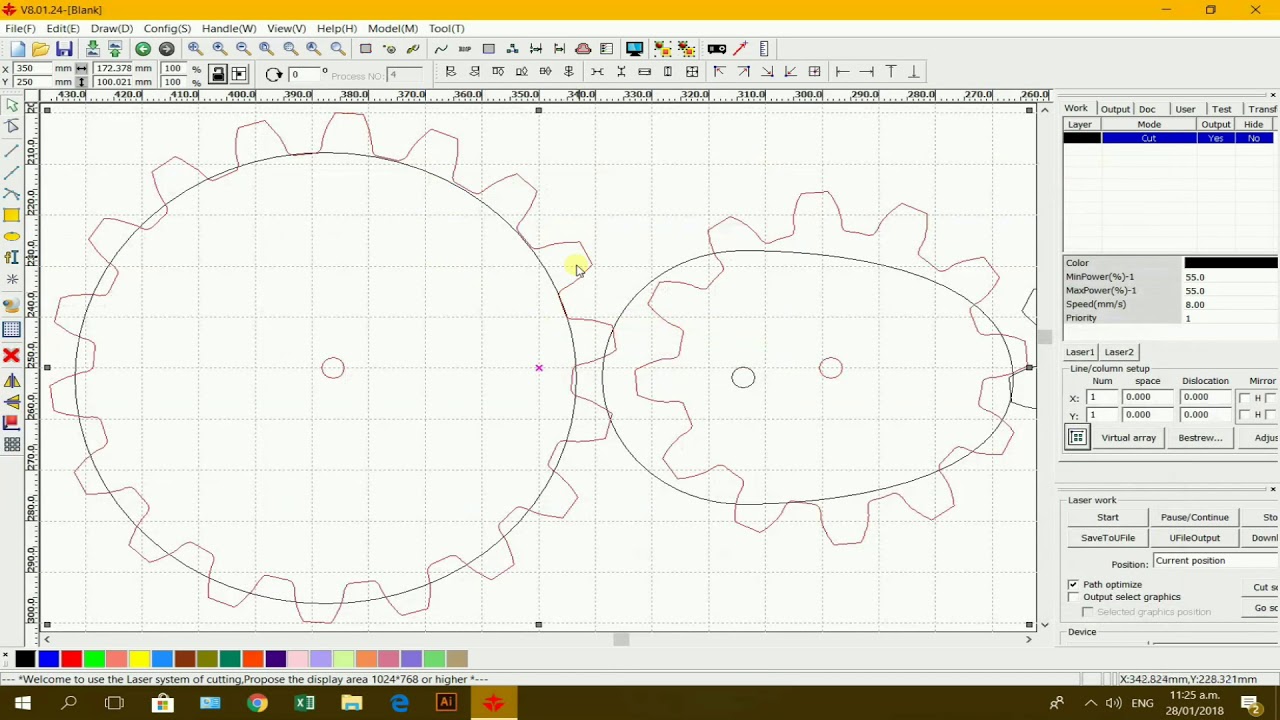This screenshot has height=720, width=1280.
Task: Close the Laser work panel with its x
Action: pos(1272,489)
